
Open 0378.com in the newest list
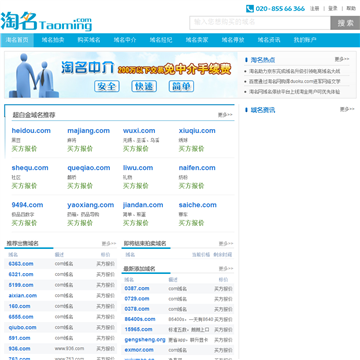[x=137, y=309]
